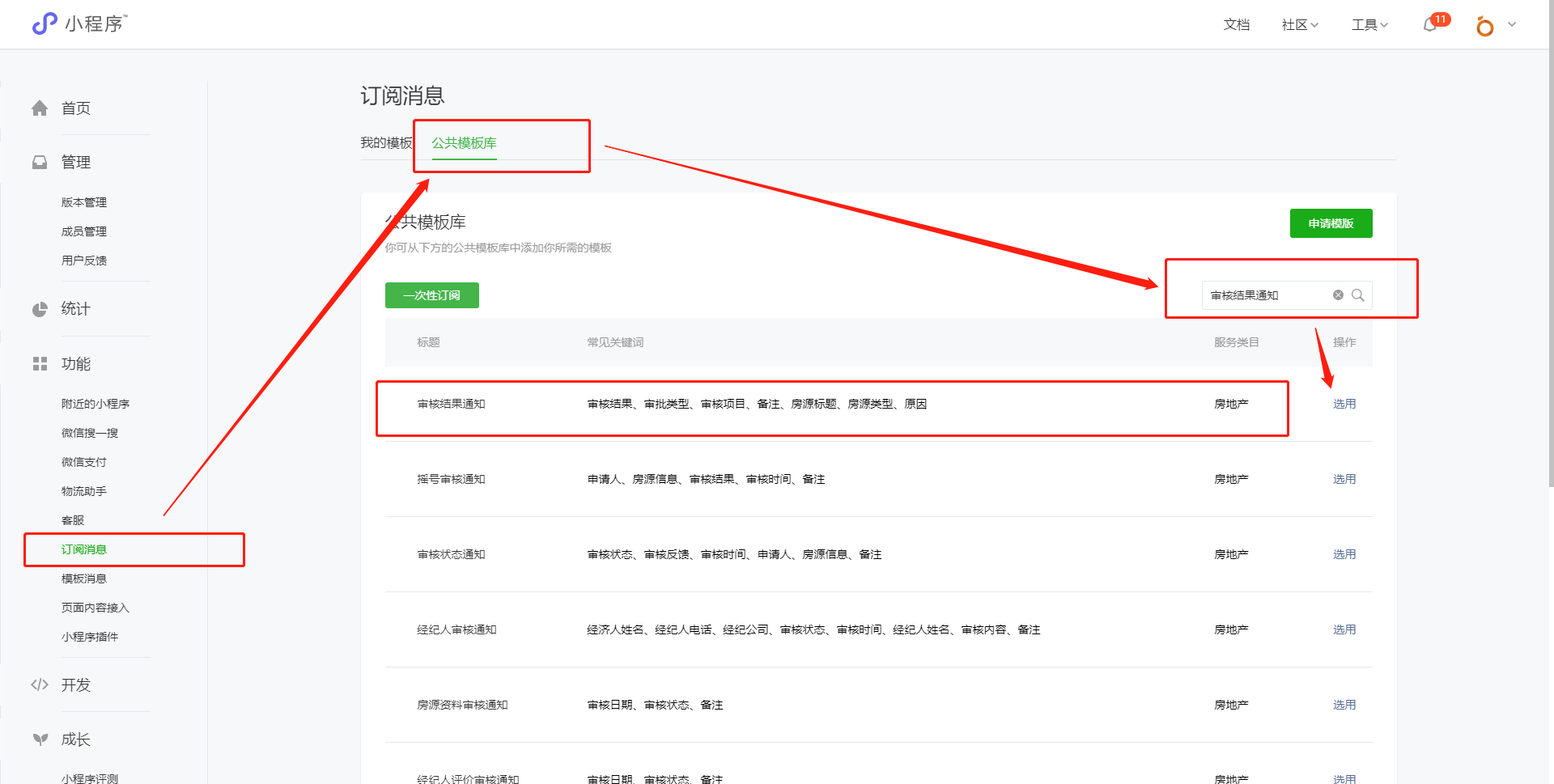The image size is (1554, 784).
Task: Open the 社区 dropdown menu
Action: pos(1300,25)
